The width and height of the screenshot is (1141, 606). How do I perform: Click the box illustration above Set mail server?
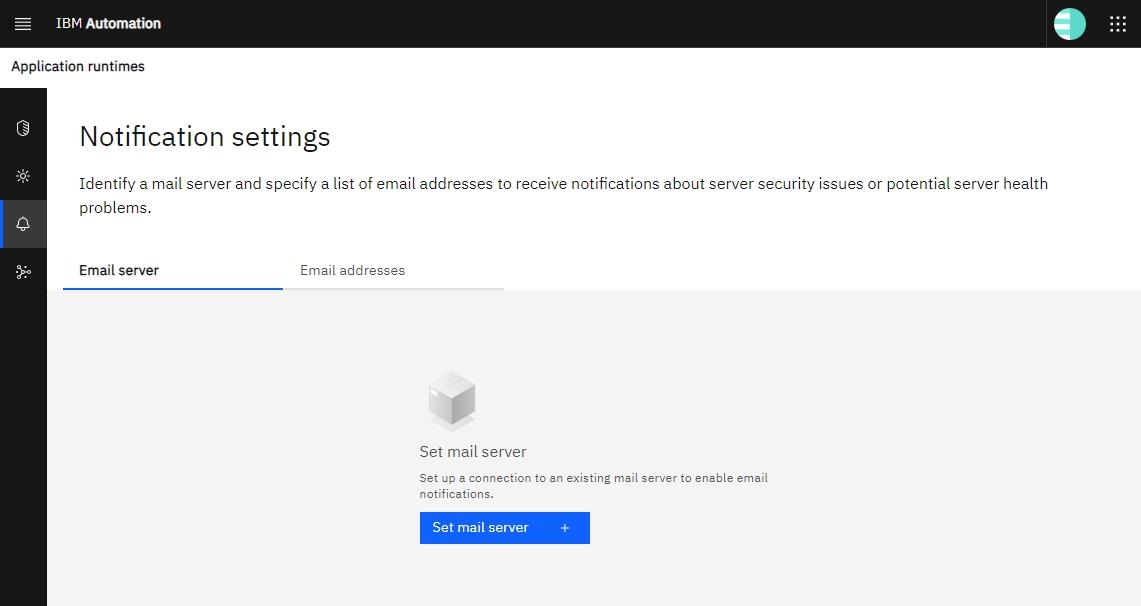pyautogui.click(x=451, y=401)
